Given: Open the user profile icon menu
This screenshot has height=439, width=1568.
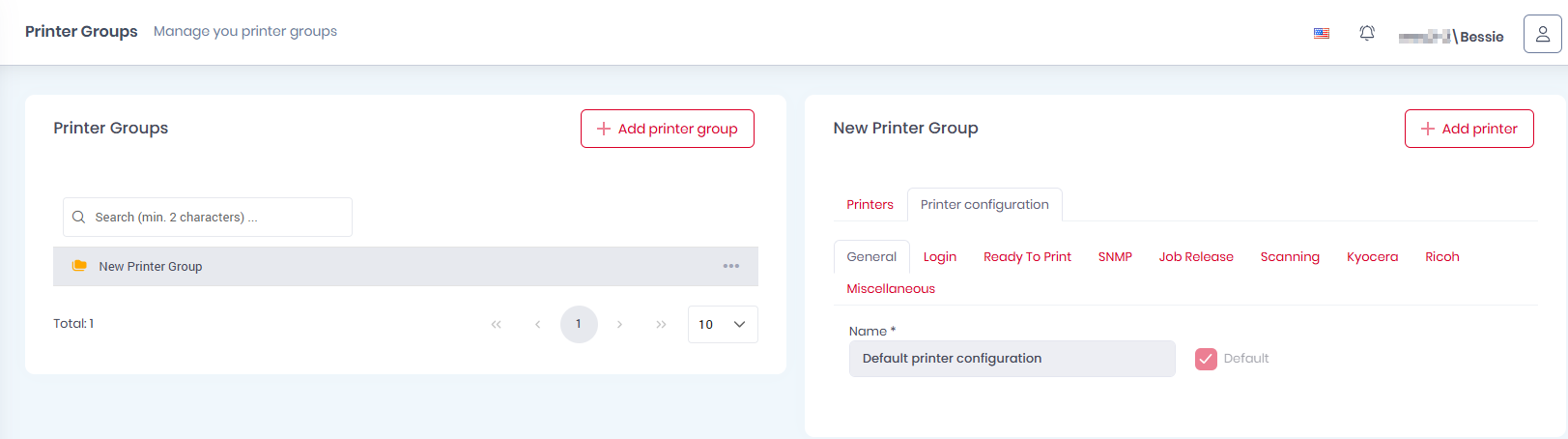Looking at the screenshot, I should pos(1542,34).
